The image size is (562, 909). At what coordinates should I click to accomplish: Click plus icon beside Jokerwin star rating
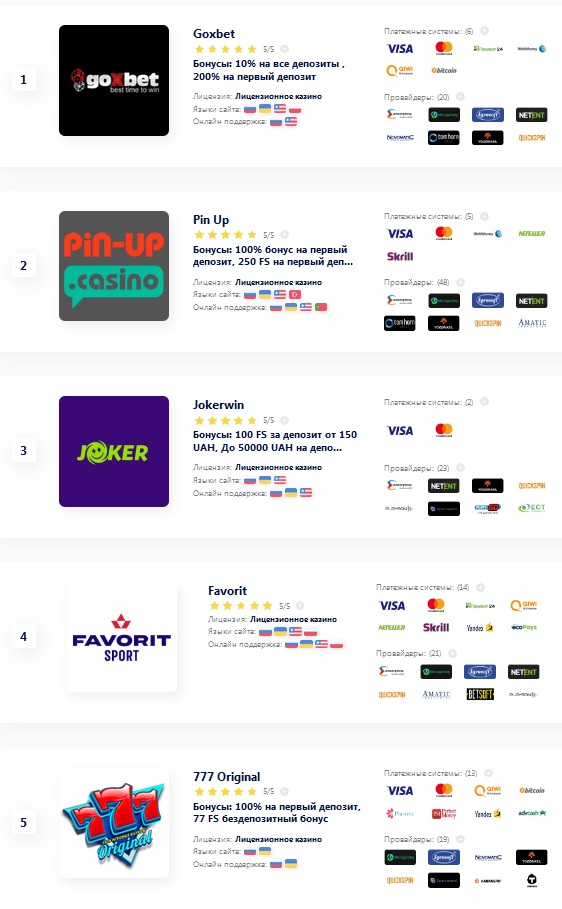click(284, 420)
